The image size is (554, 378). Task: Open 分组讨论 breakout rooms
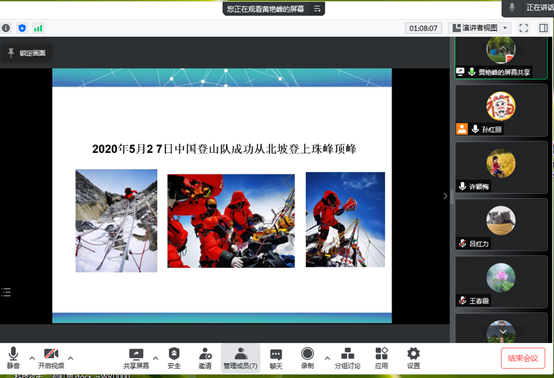[x=348, y=358]
